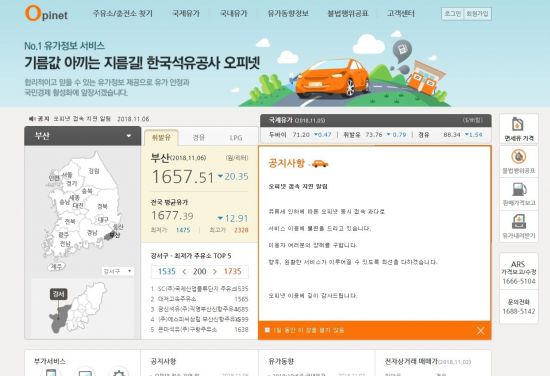Open the 국제유가 menu

[186, 13]
